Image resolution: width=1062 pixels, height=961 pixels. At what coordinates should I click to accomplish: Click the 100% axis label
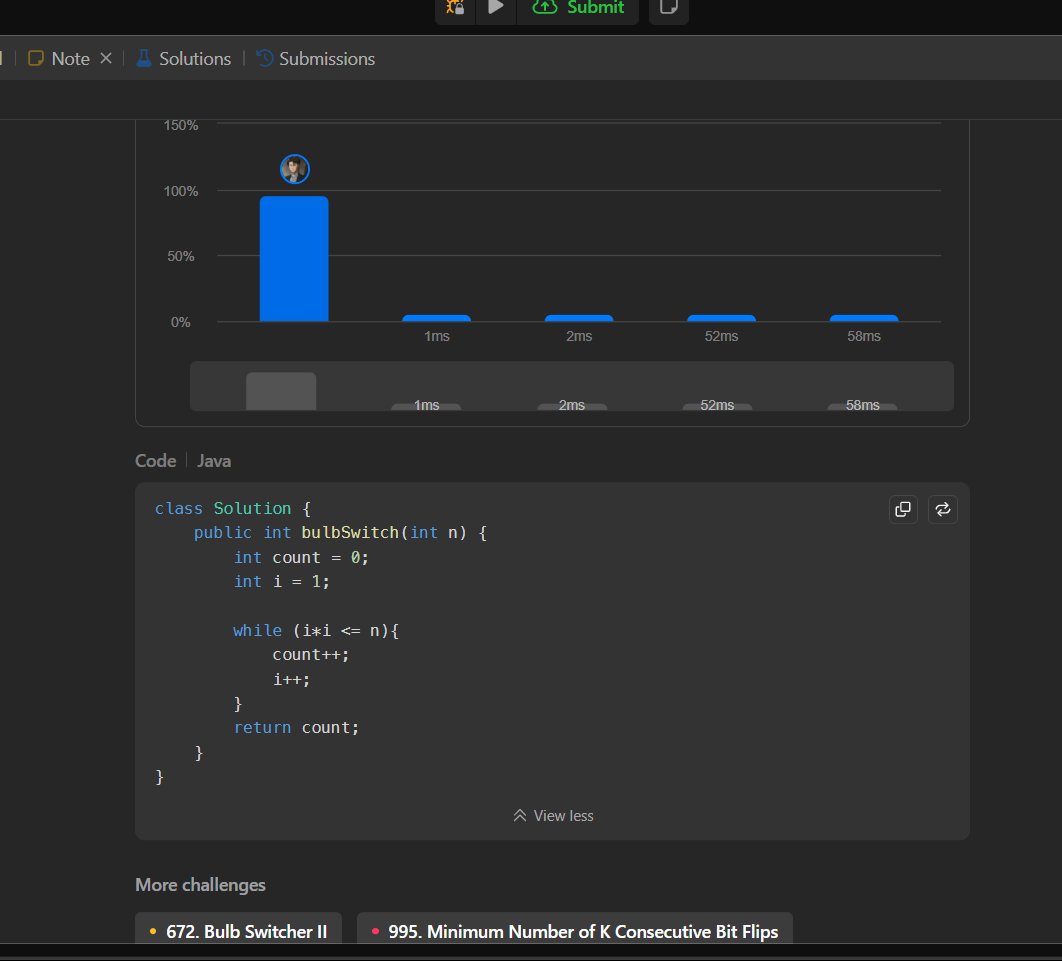click(181, 192)
